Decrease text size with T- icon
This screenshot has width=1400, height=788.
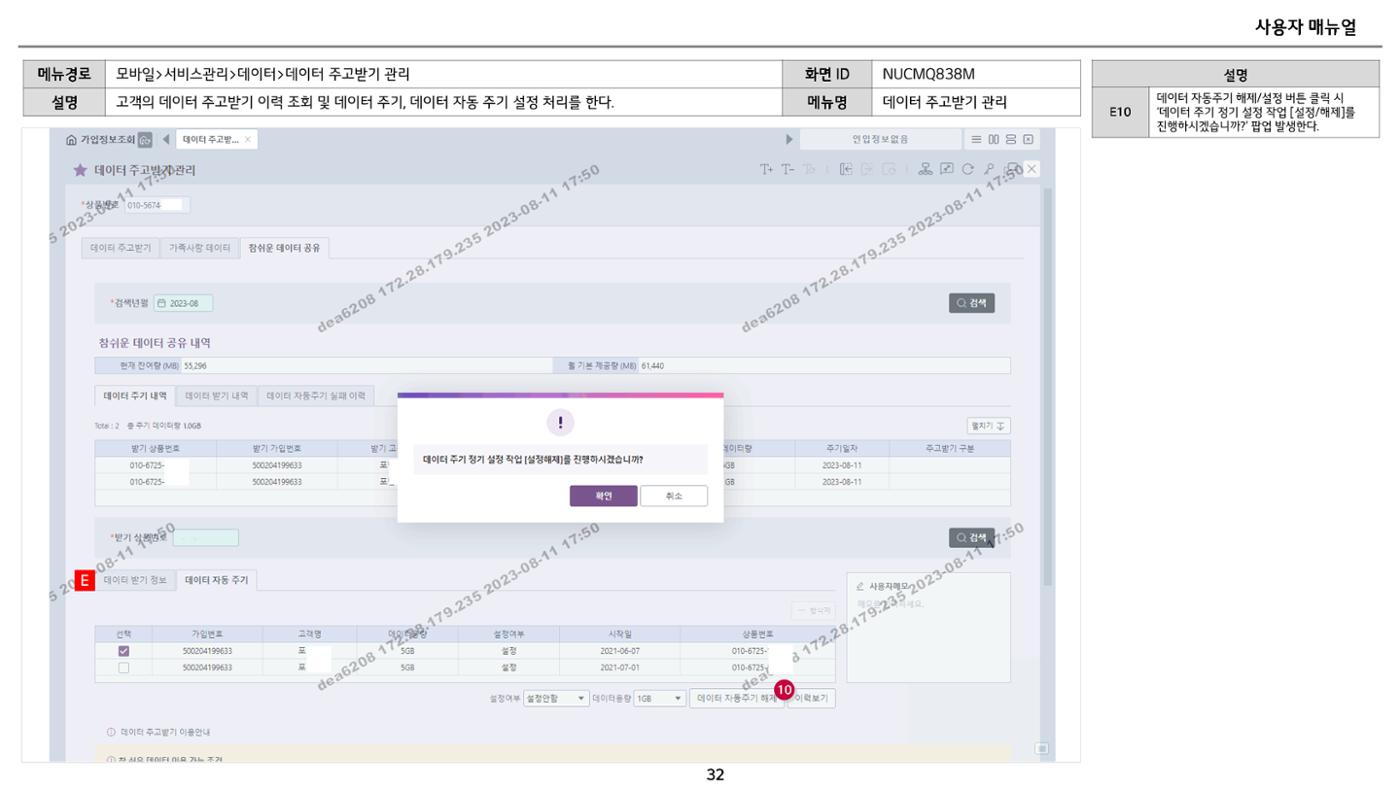point(788,170)
